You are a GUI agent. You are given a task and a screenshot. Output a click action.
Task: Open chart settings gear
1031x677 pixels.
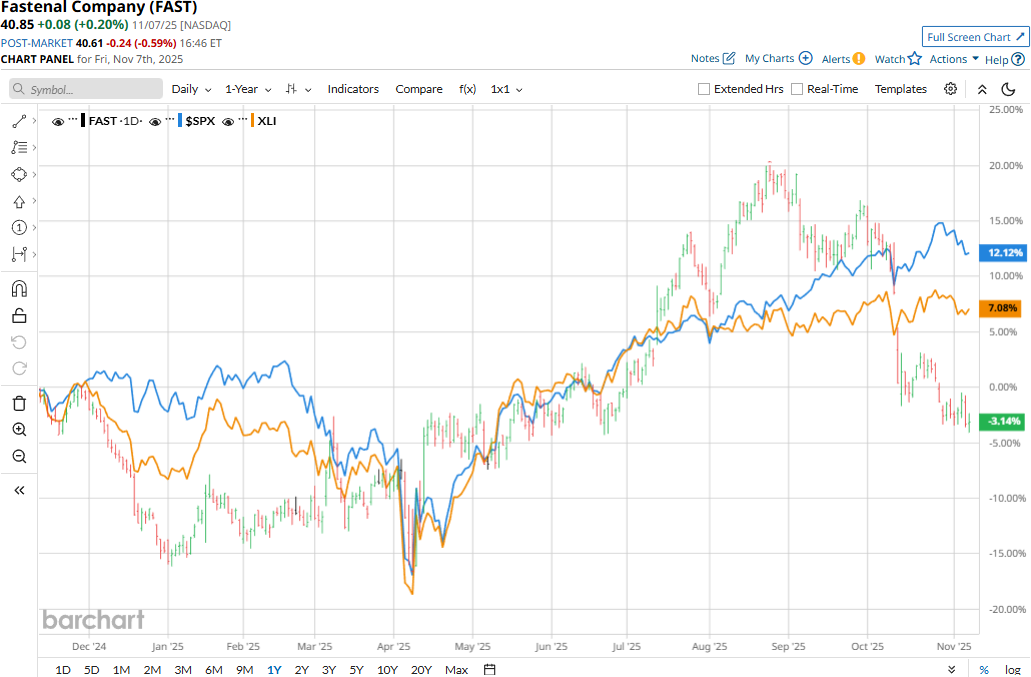950,89
